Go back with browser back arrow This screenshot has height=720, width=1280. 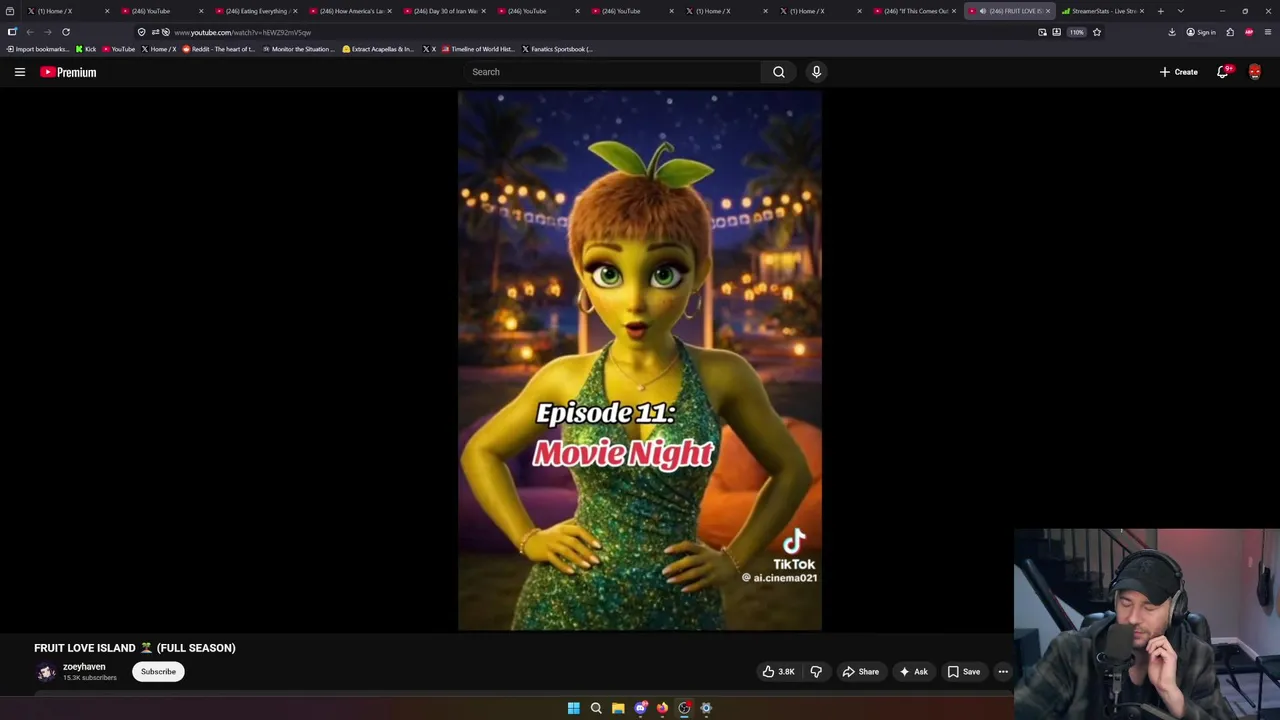[x=30, y=32]
